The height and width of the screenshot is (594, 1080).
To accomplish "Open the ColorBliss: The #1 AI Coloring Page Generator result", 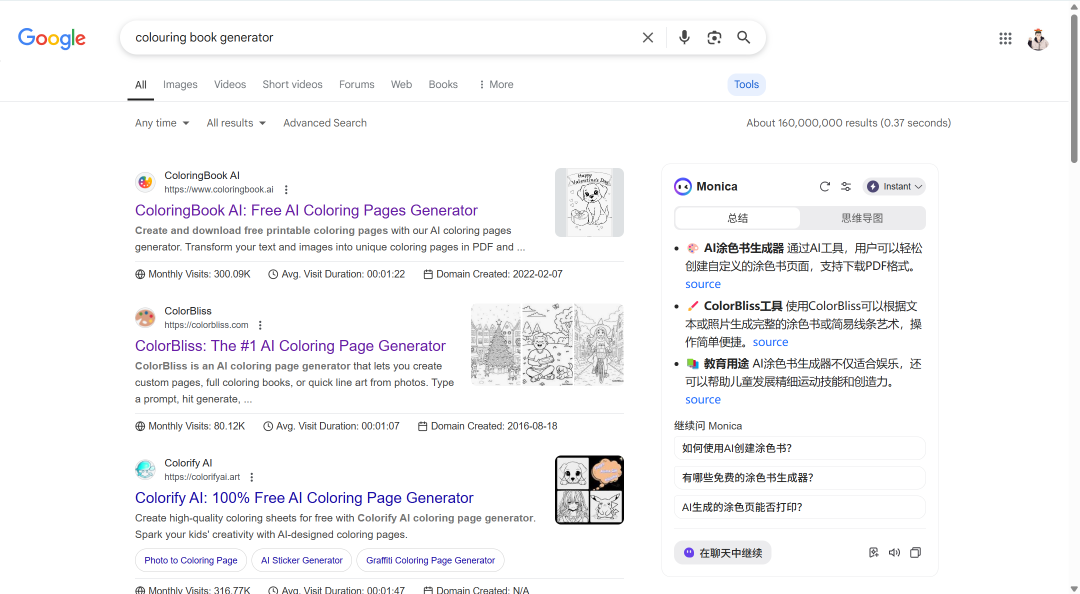I will point(291,346).
